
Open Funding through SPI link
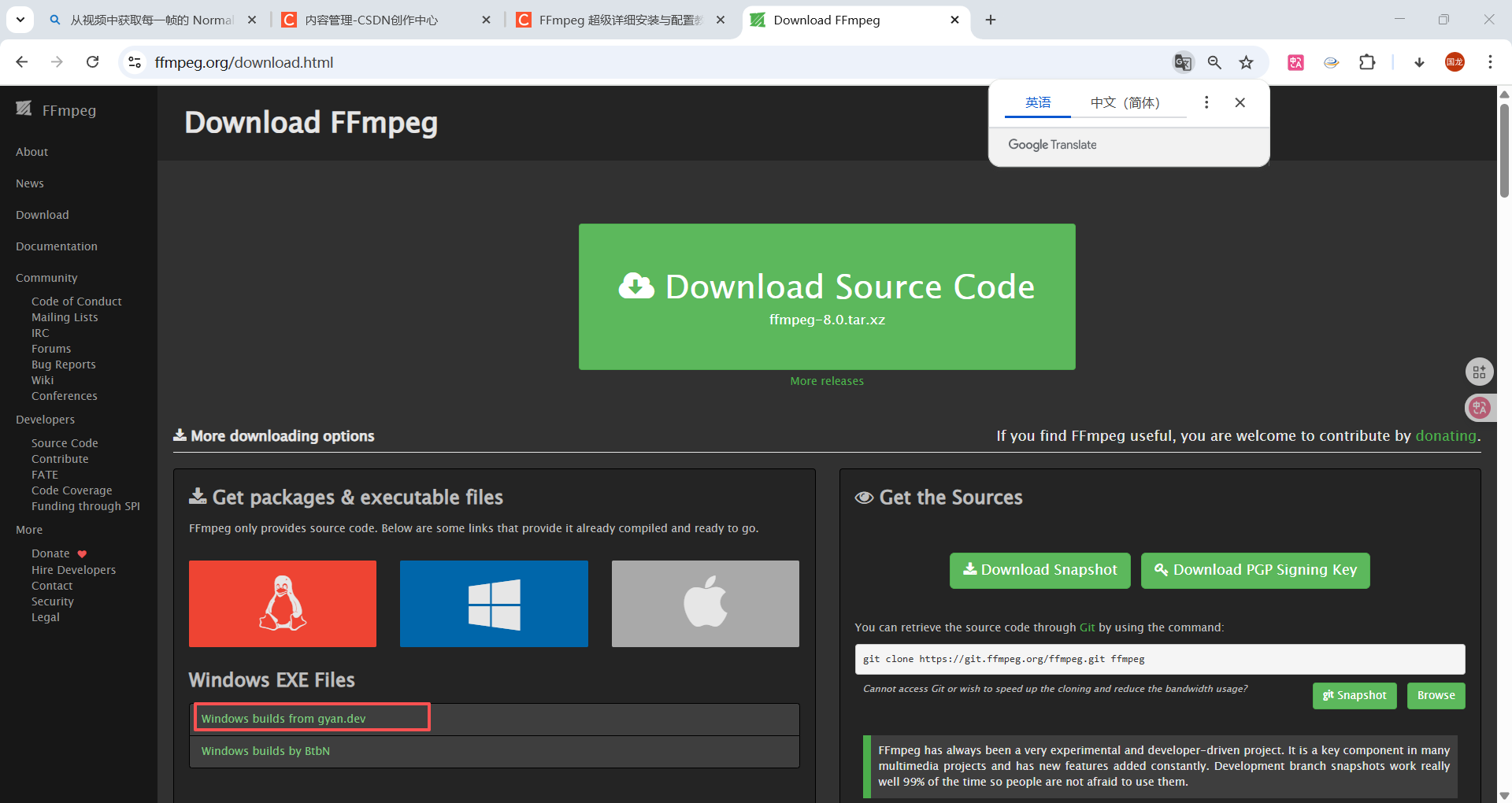[x=86, y=506]
